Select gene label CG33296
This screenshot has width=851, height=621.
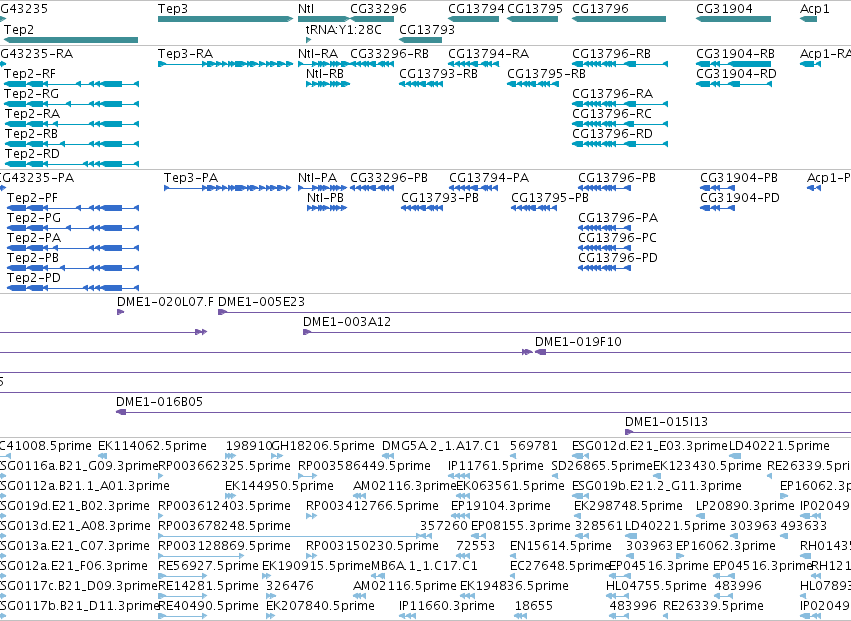point(378,9)
